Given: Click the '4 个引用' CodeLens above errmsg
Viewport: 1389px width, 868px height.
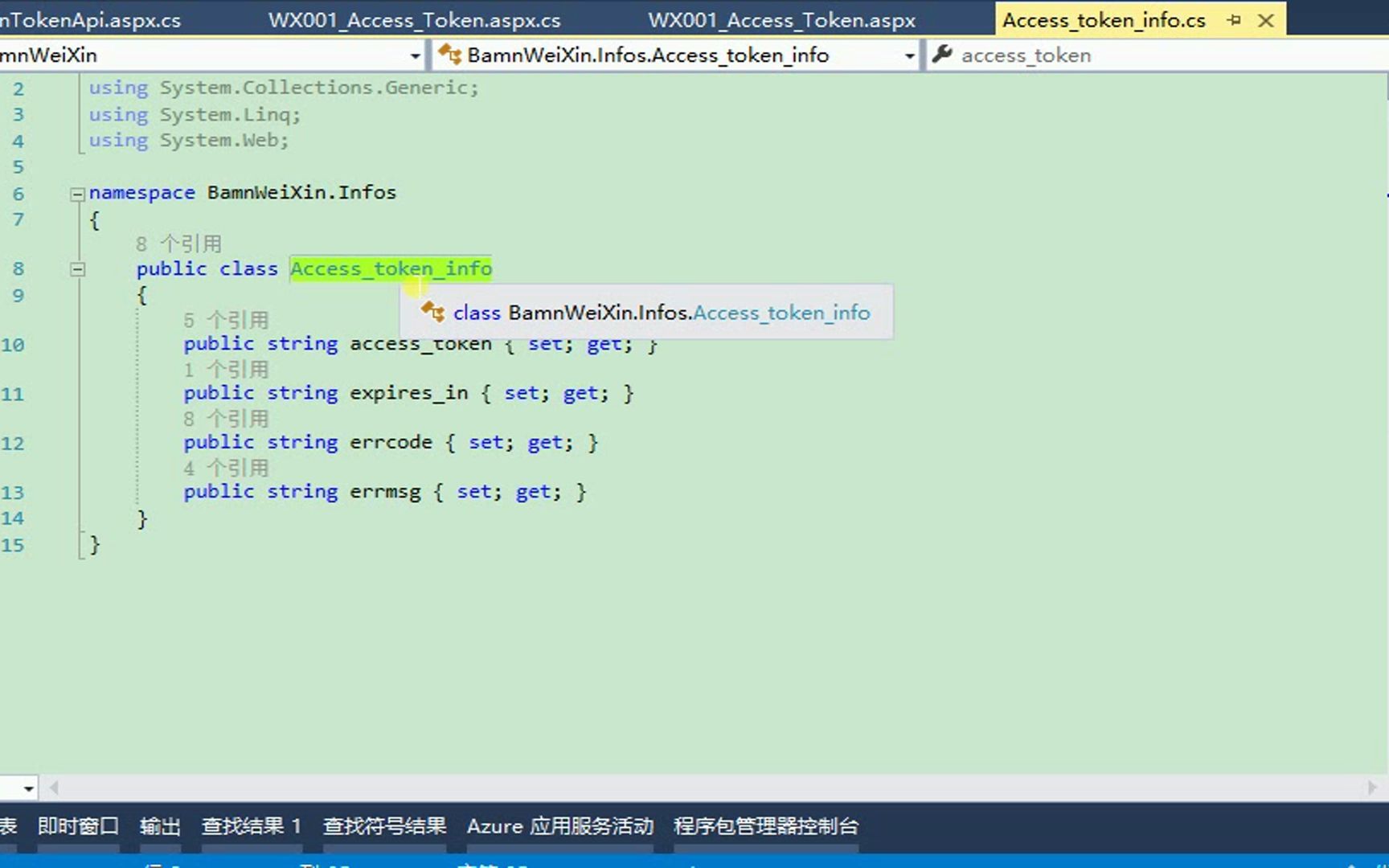Looking at the screenshot, I should pyautogui.click(x=226, y=468).
